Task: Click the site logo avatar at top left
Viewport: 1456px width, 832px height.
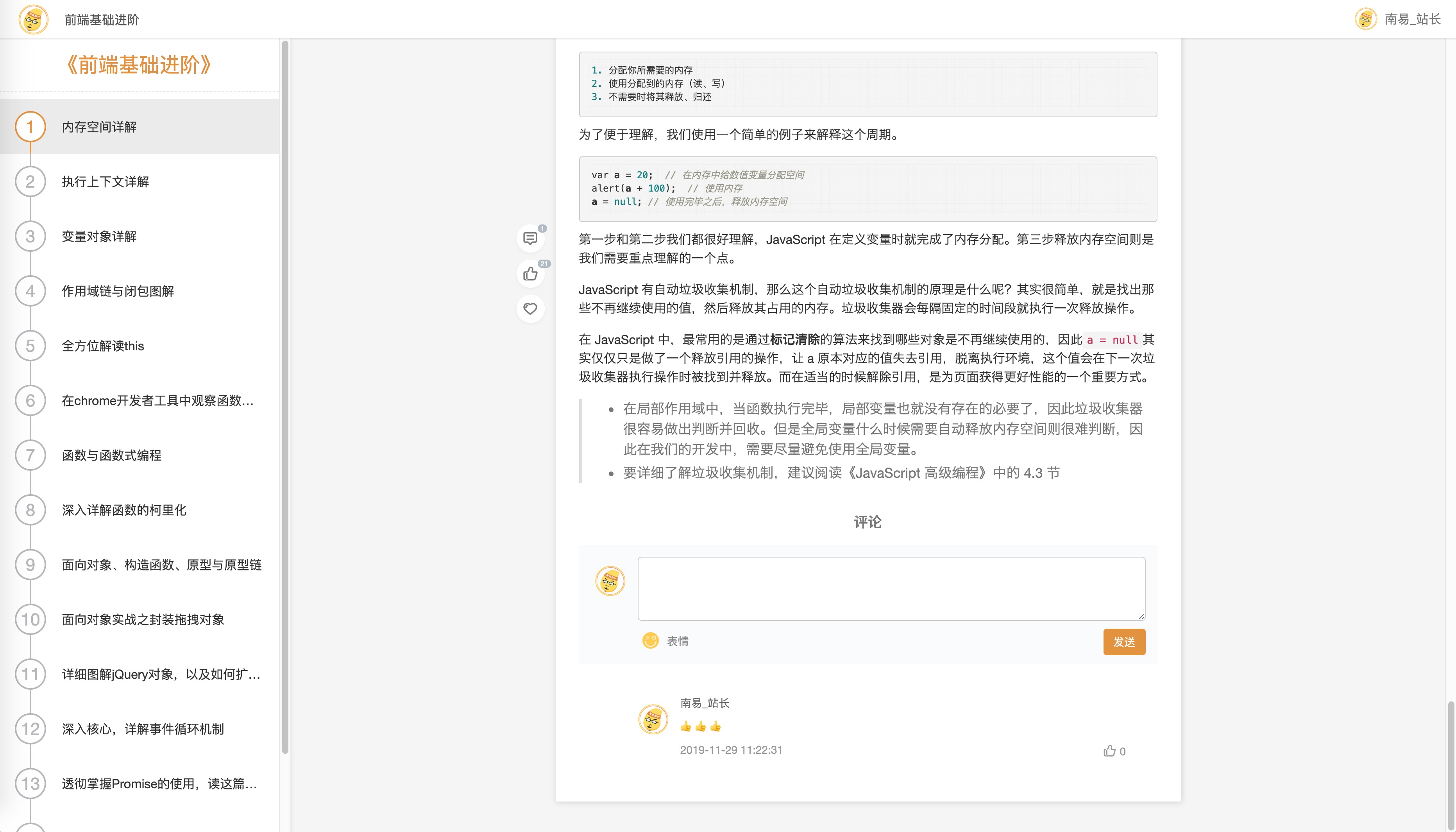Action: (33, 20)
